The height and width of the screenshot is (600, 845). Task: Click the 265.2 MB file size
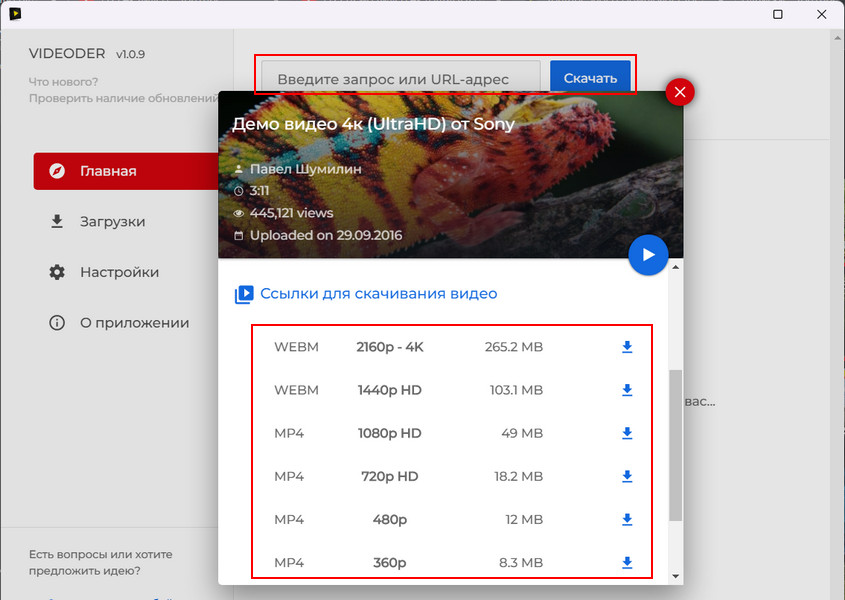click(514, 347)
